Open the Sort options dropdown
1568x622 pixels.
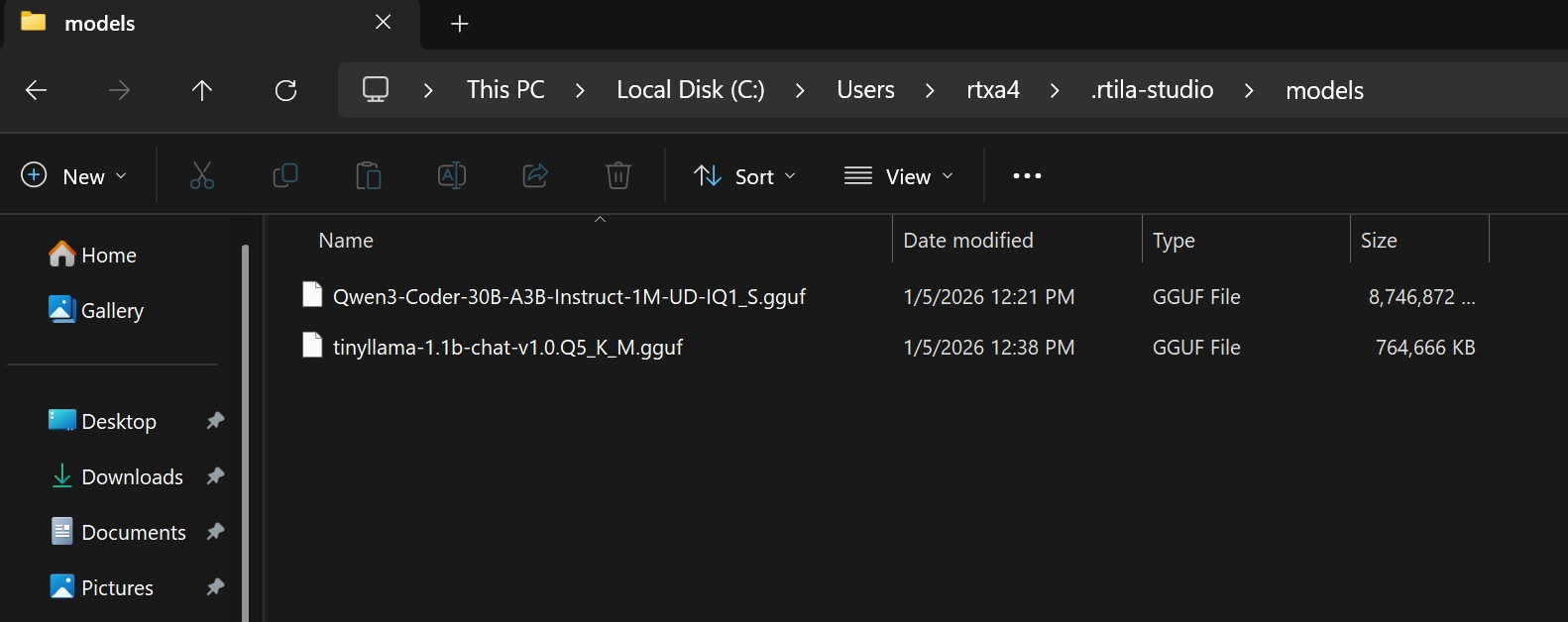(744, 176)
